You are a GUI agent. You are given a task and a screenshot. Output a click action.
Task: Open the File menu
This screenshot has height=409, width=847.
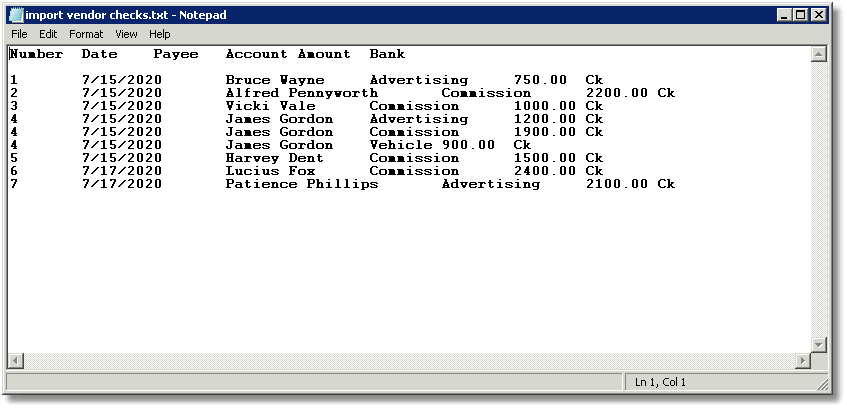19,34
